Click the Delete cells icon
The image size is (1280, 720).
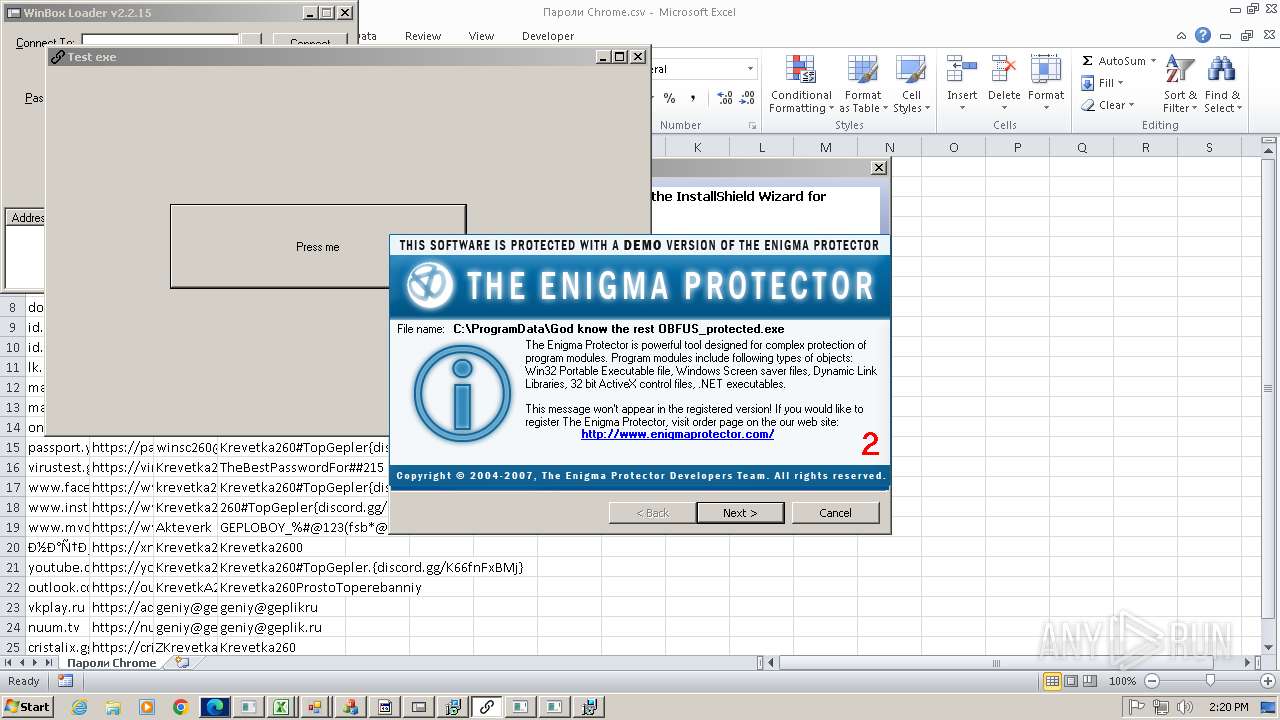tap(1004, 70)
